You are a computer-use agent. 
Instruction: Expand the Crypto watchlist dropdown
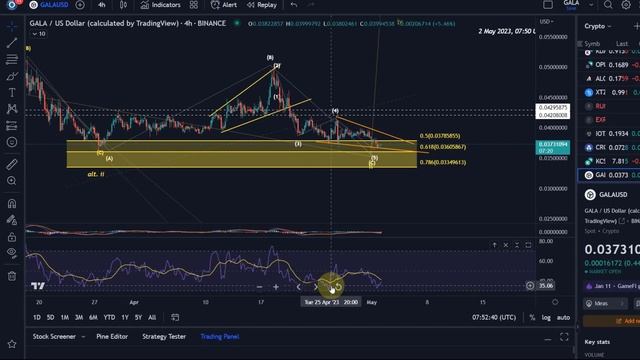pyautogui.click(x=598, y=26)
